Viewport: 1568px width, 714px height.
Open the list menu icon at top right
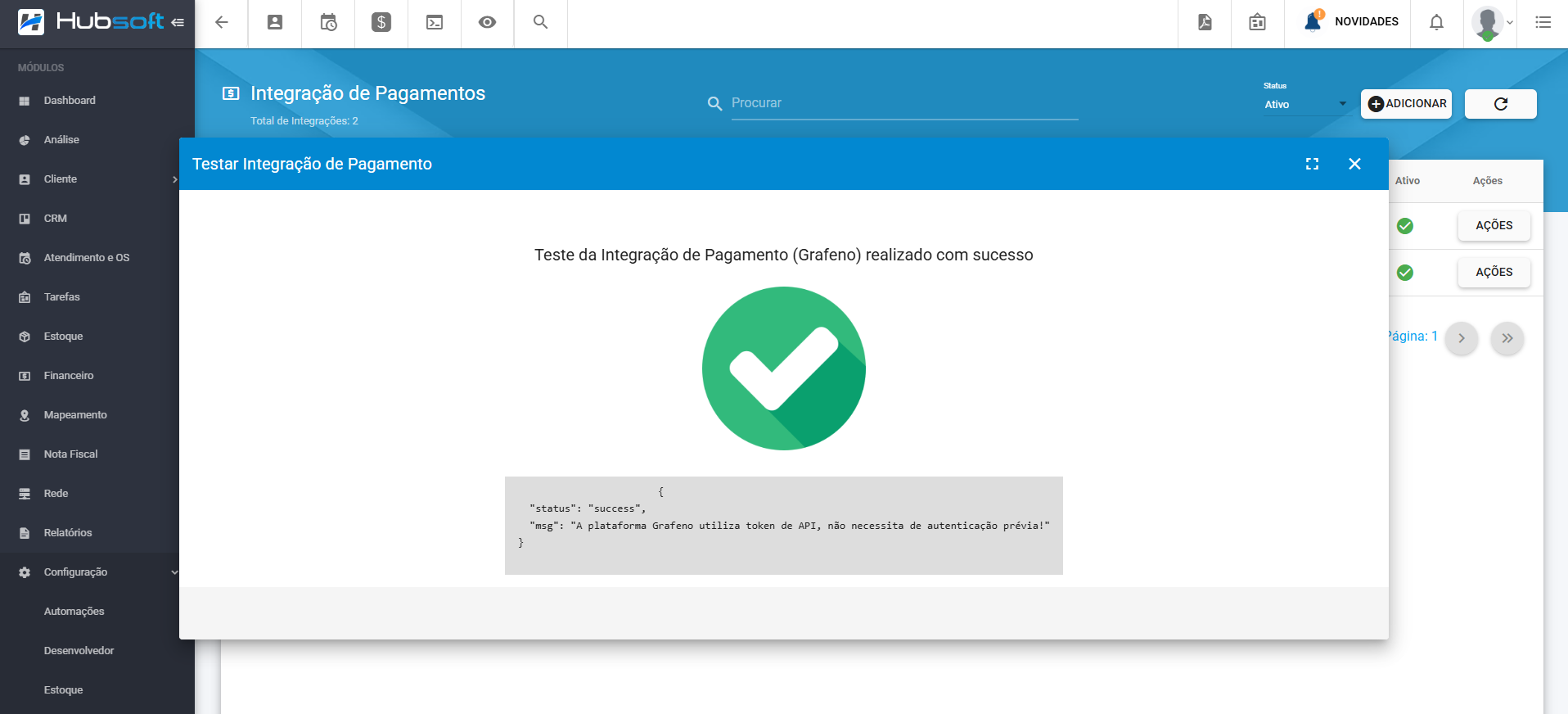pyautogui.click(x=1543, y=22)
